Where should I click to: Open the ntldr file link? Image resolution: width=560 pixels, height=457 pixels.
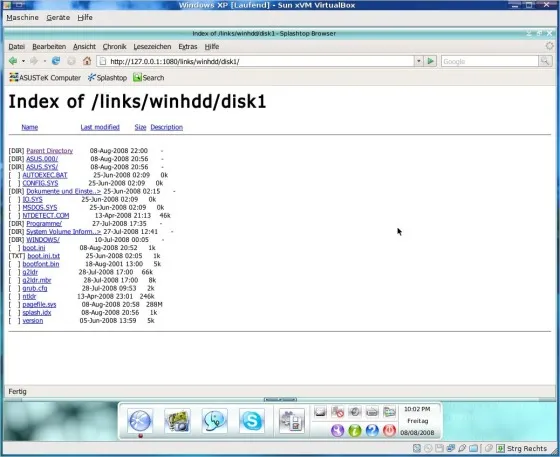pos(29,296)
